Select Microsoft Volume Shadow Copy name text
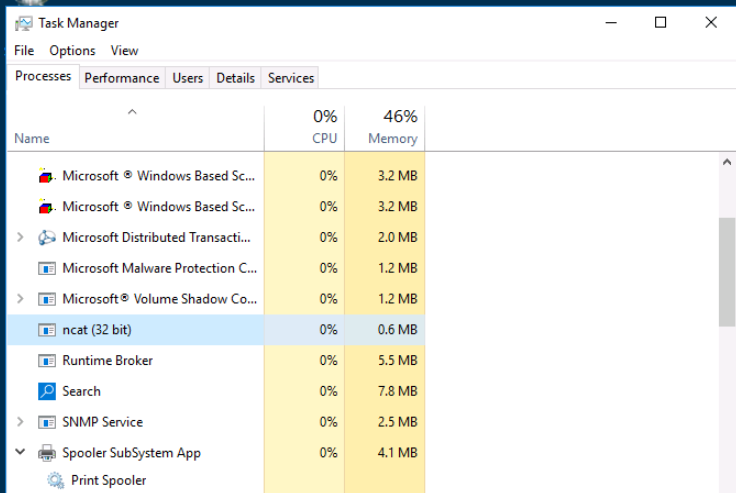 click(x=160, y=299)
